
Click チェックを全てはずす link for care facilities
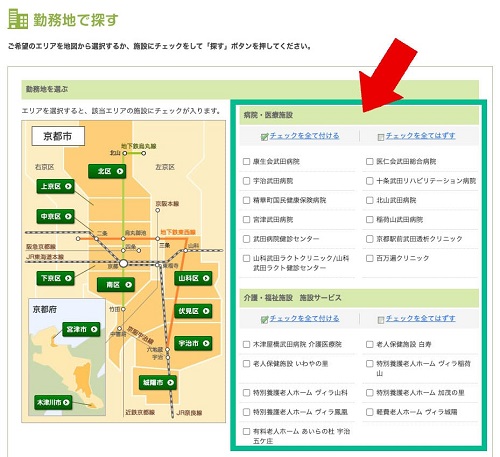[421, 318]
